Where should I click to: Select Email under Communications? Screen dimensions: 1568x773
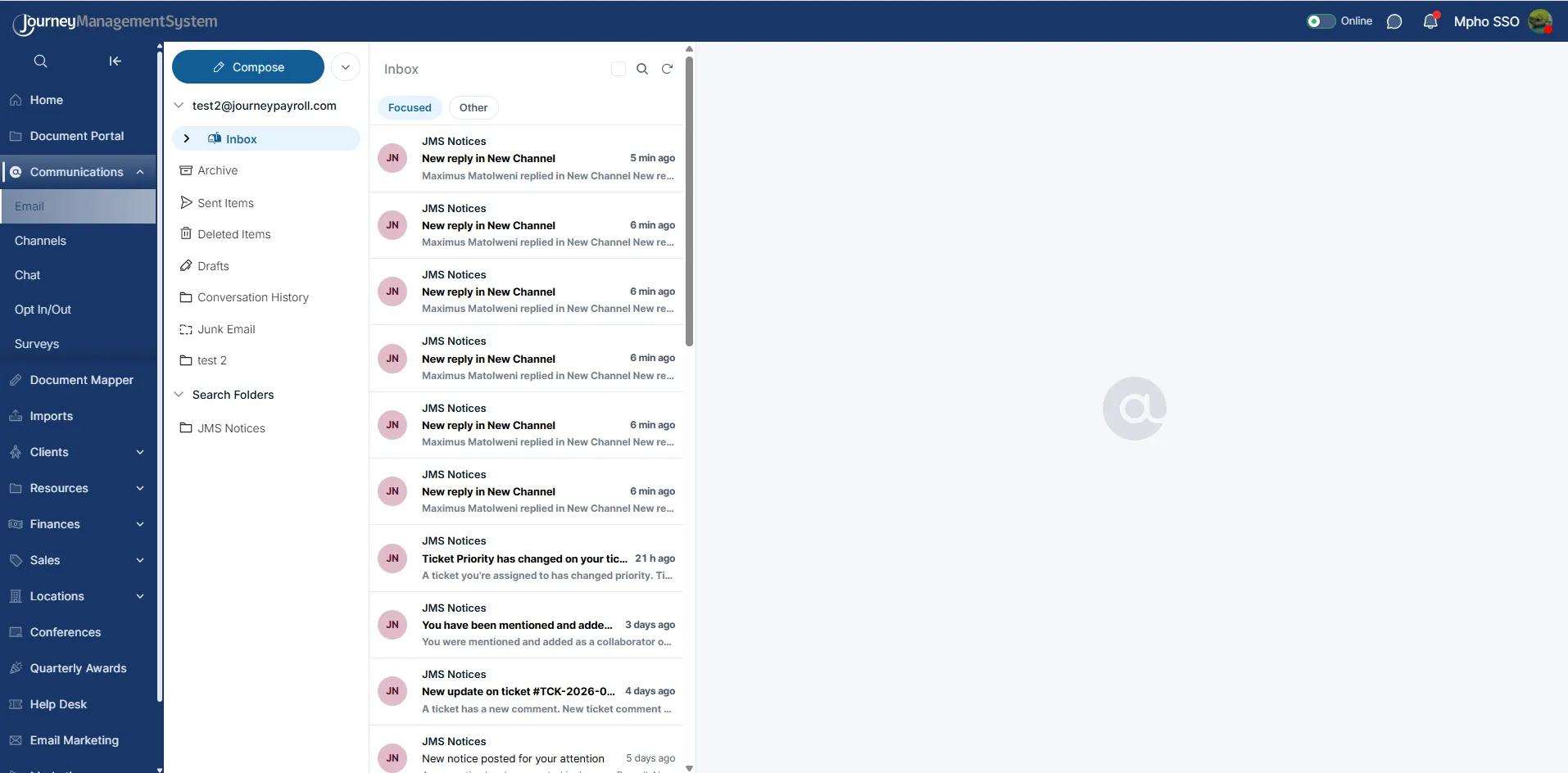pos(78,206)
